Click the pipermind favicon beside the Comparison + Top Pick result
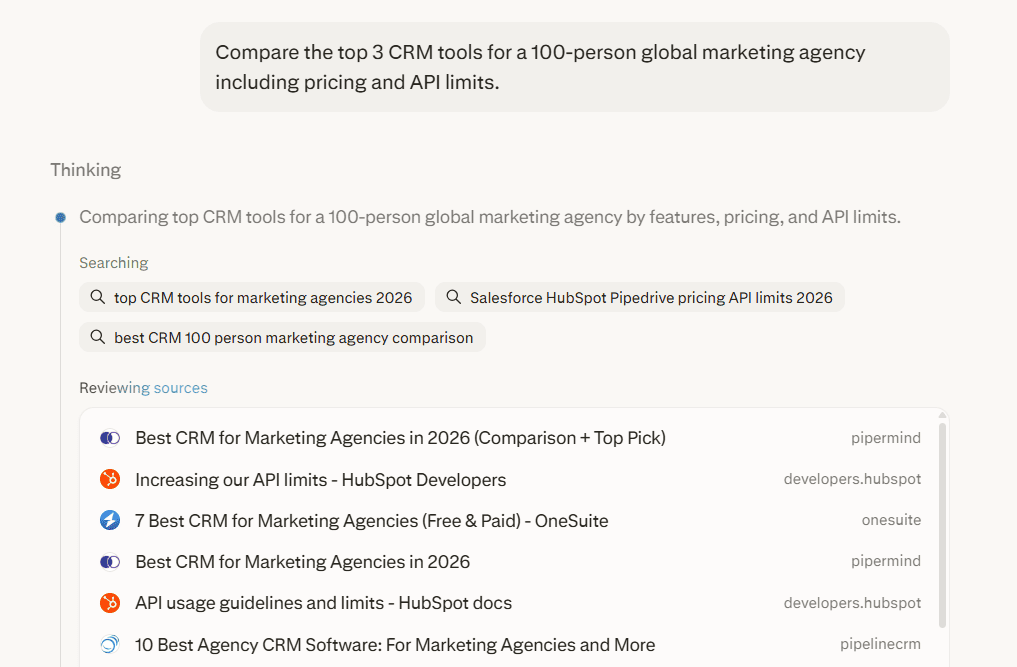 [x=110, y=438]
